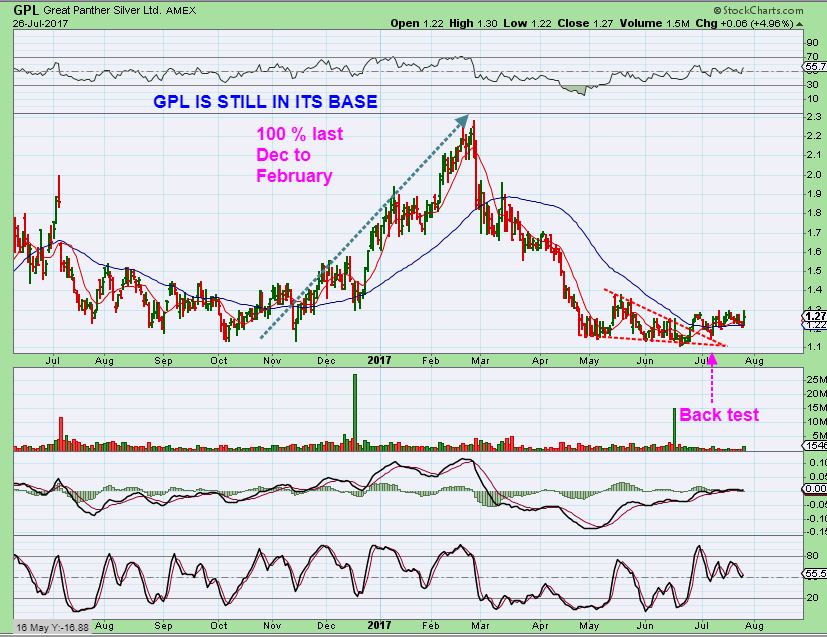
Task: Click the AMEX exchange label
Action: (181, 11)
